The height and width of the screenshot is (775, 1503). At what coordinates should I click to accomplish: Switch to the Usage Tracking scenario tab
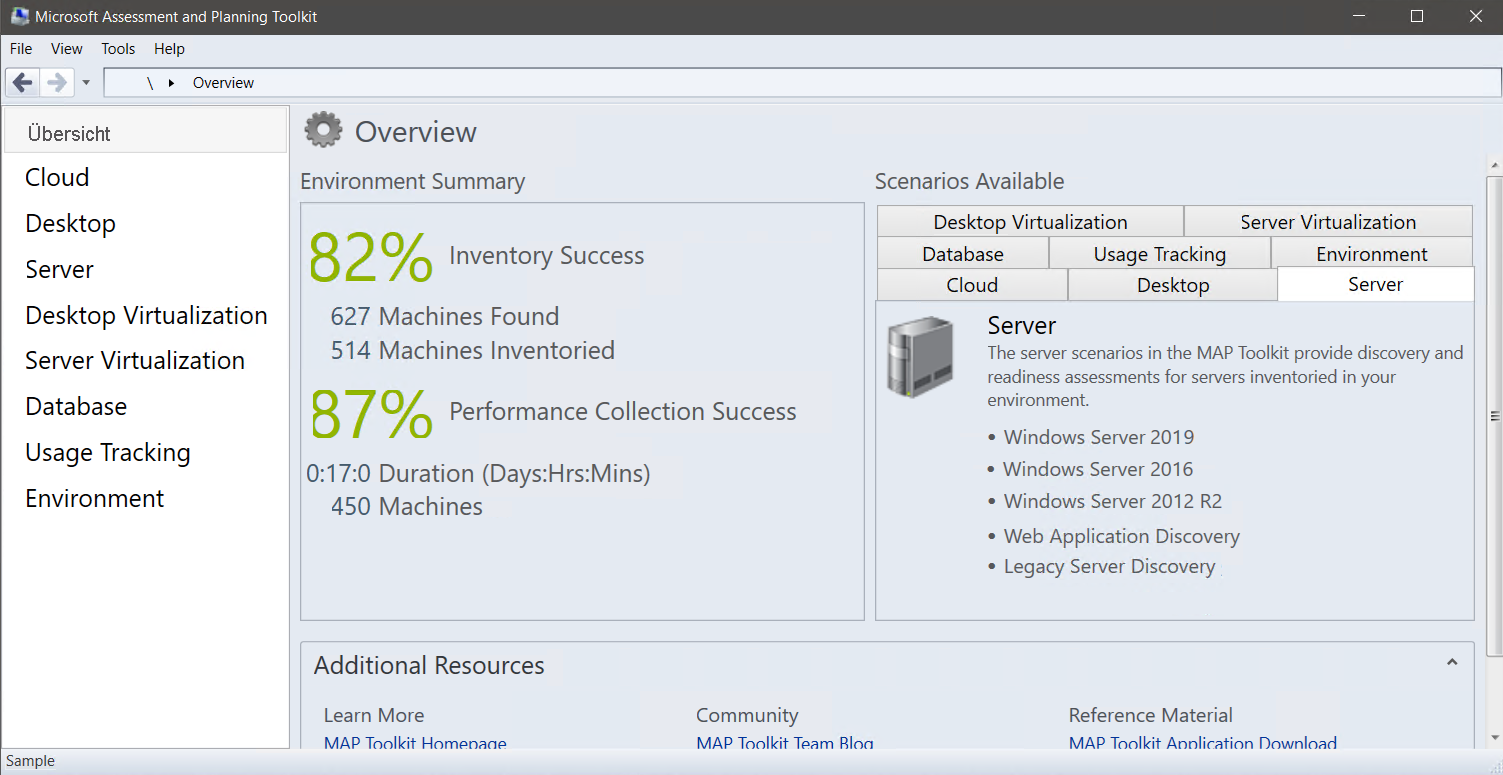[x=1160, y=254]
